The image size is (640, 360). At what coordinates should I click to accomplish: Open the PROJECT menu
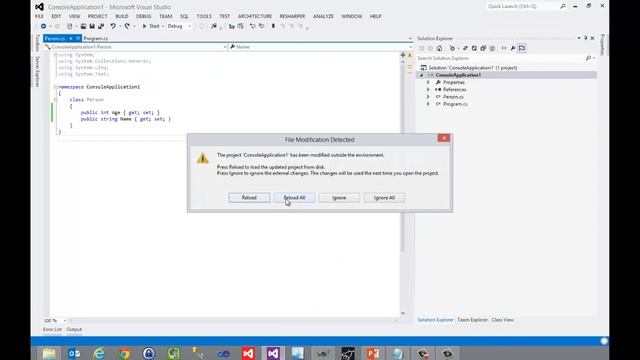pos(98,16)
